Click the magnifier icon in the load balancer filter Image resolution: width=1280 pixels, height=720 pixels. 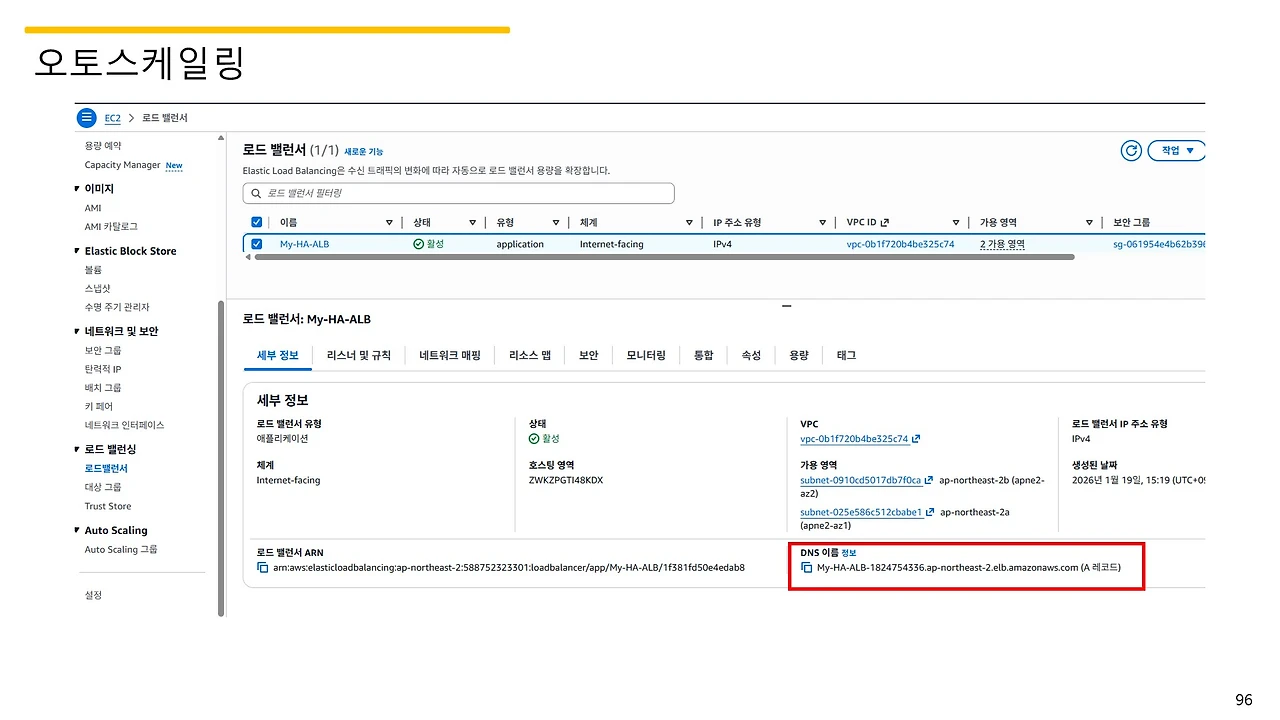click(x=257, y=193)
